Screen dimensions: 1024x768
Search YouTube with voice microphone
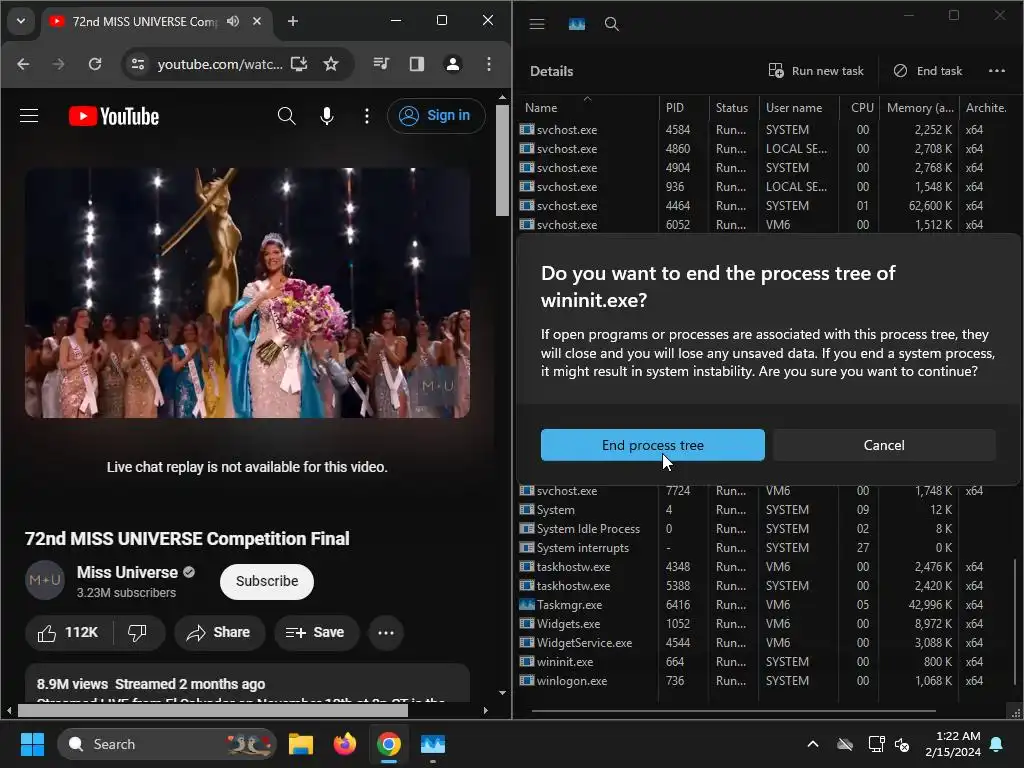[x=327, y=116]
